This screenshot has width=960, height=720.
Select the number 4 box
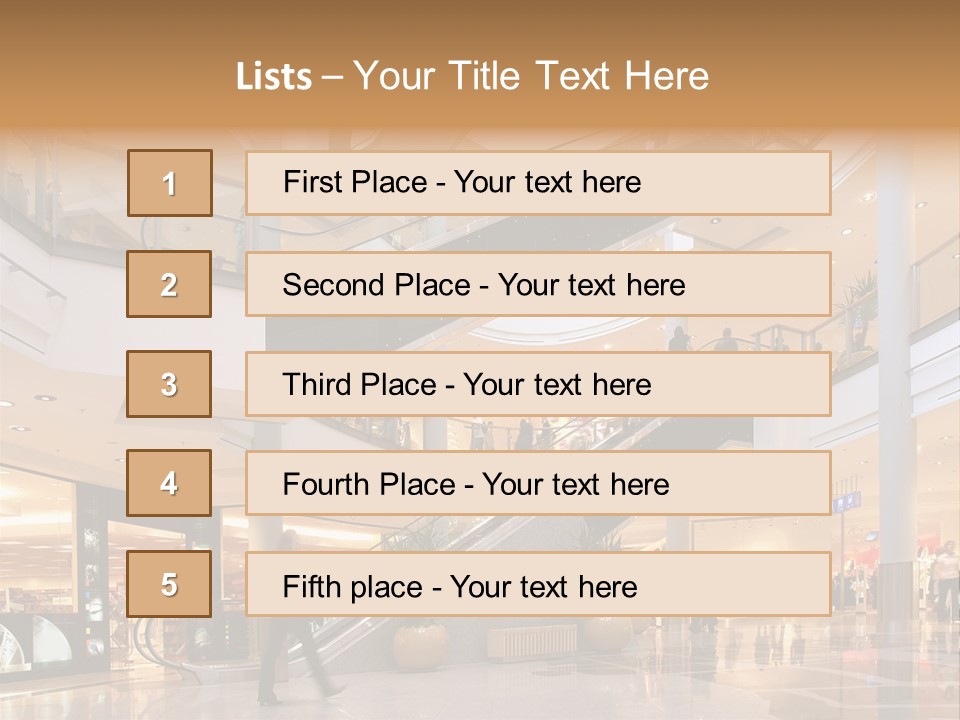pos(169,484)
